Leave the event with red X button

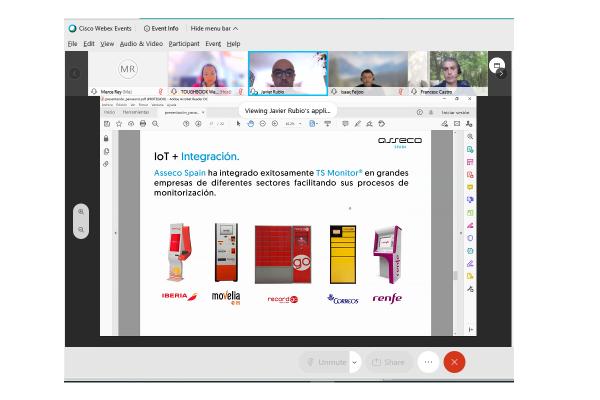(454, 362)
